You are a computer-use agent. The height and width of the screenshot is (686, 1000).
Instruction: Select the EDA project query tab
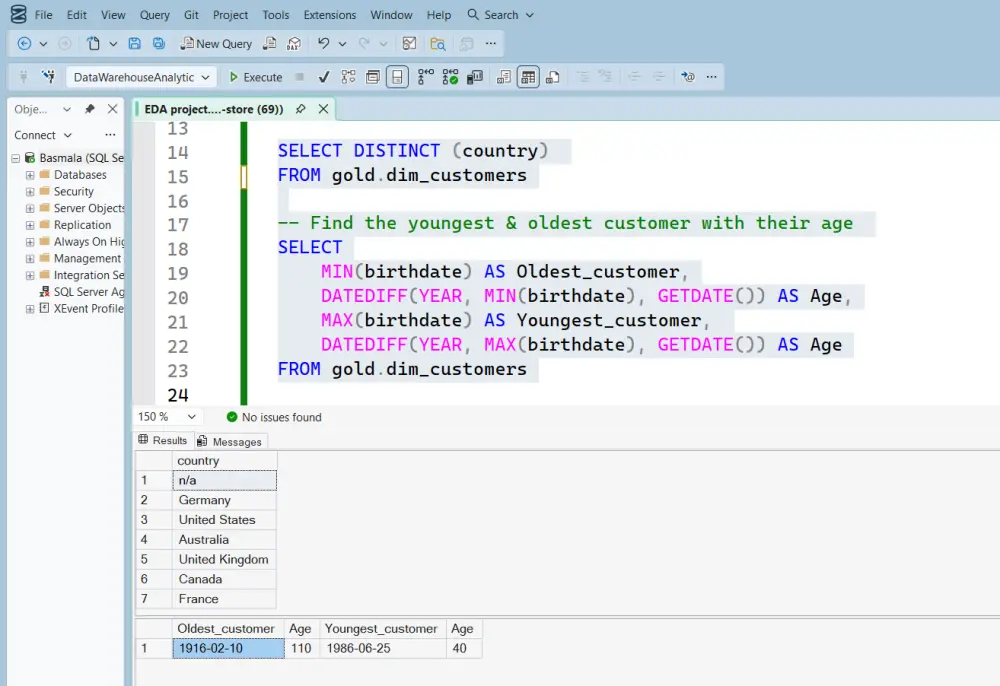click(214, 109)
